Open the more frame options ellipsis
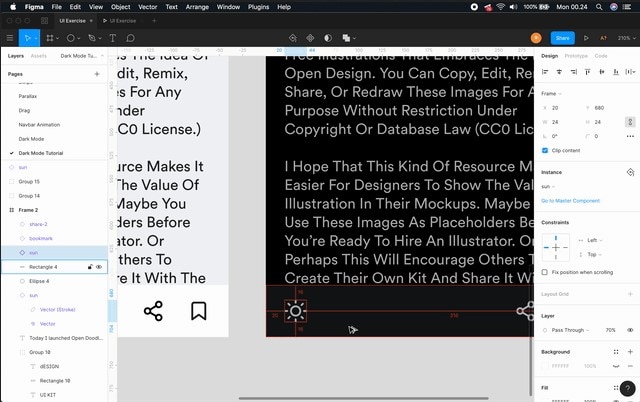 (630, 136)
